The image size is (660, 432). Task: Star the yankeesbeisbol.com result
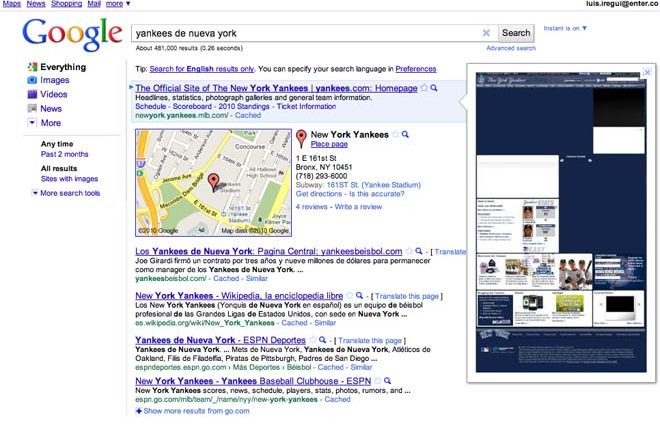point(409,251)
